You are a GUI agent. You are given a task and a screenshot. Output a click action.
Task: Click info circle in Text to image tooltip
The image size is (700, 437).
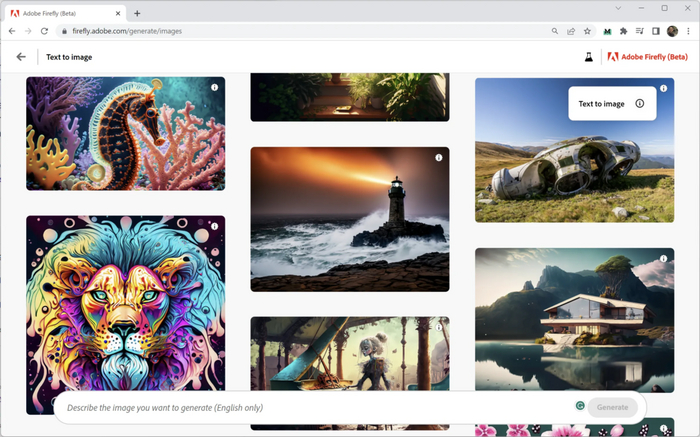point(640,104)
